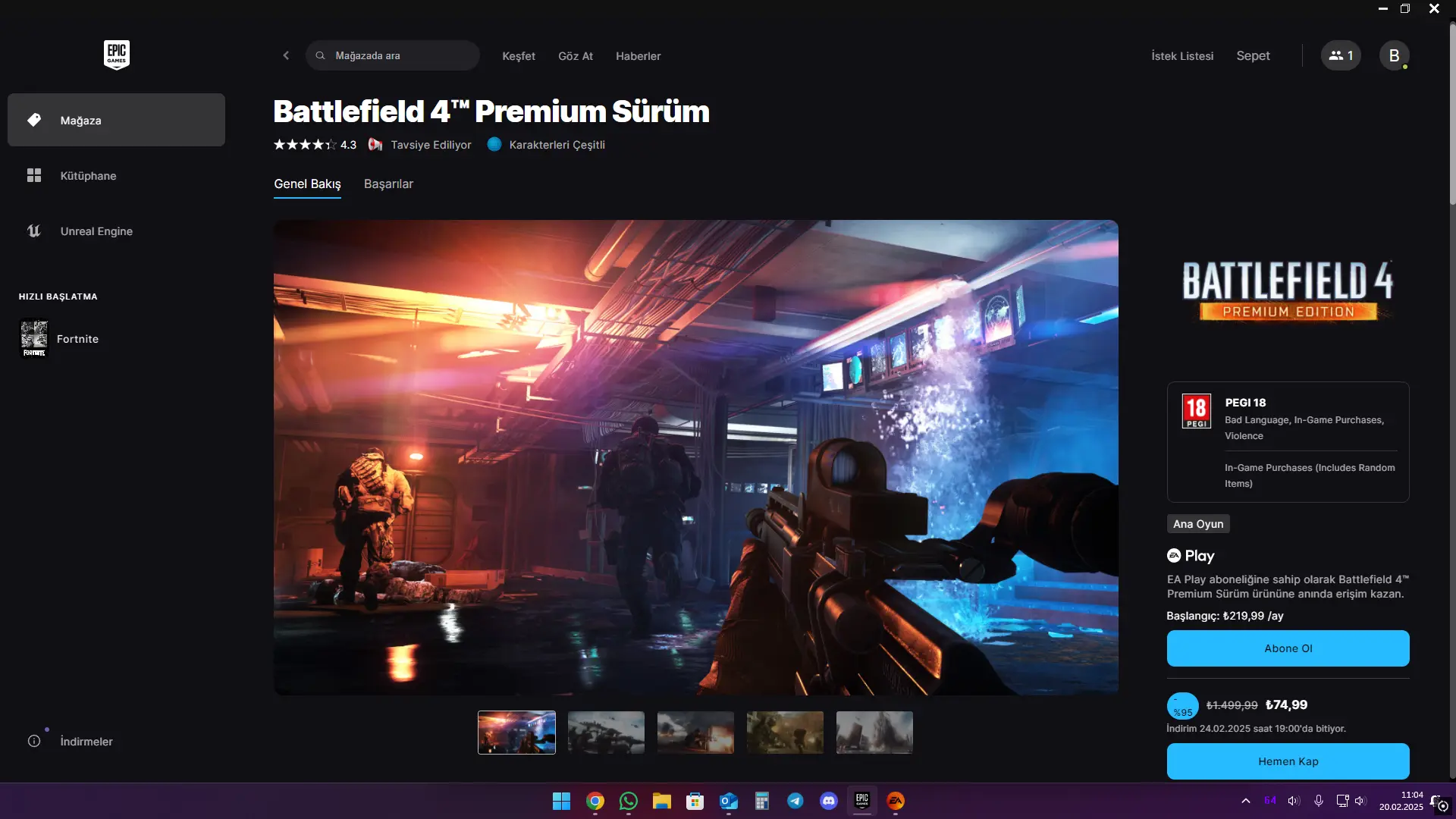1456x819 pixels.
Task: Open File Explorer from taskbar
Action: 662,801
